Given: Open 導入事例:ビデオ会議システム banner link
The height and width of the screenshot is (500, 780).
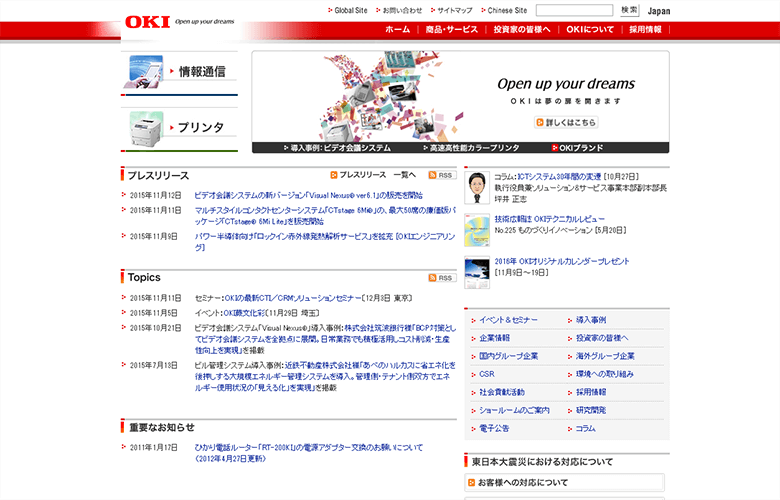Looking at the screenshot, I should click(x=337, y=148).
